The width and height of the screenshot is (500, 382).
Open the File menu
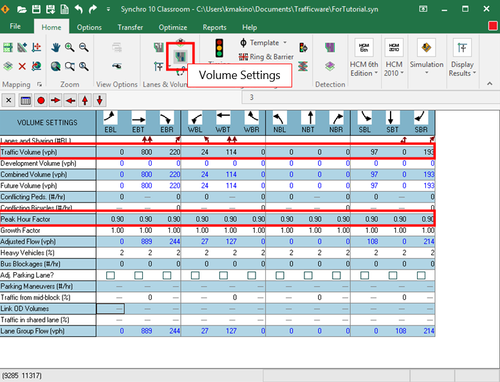point(15,26)
